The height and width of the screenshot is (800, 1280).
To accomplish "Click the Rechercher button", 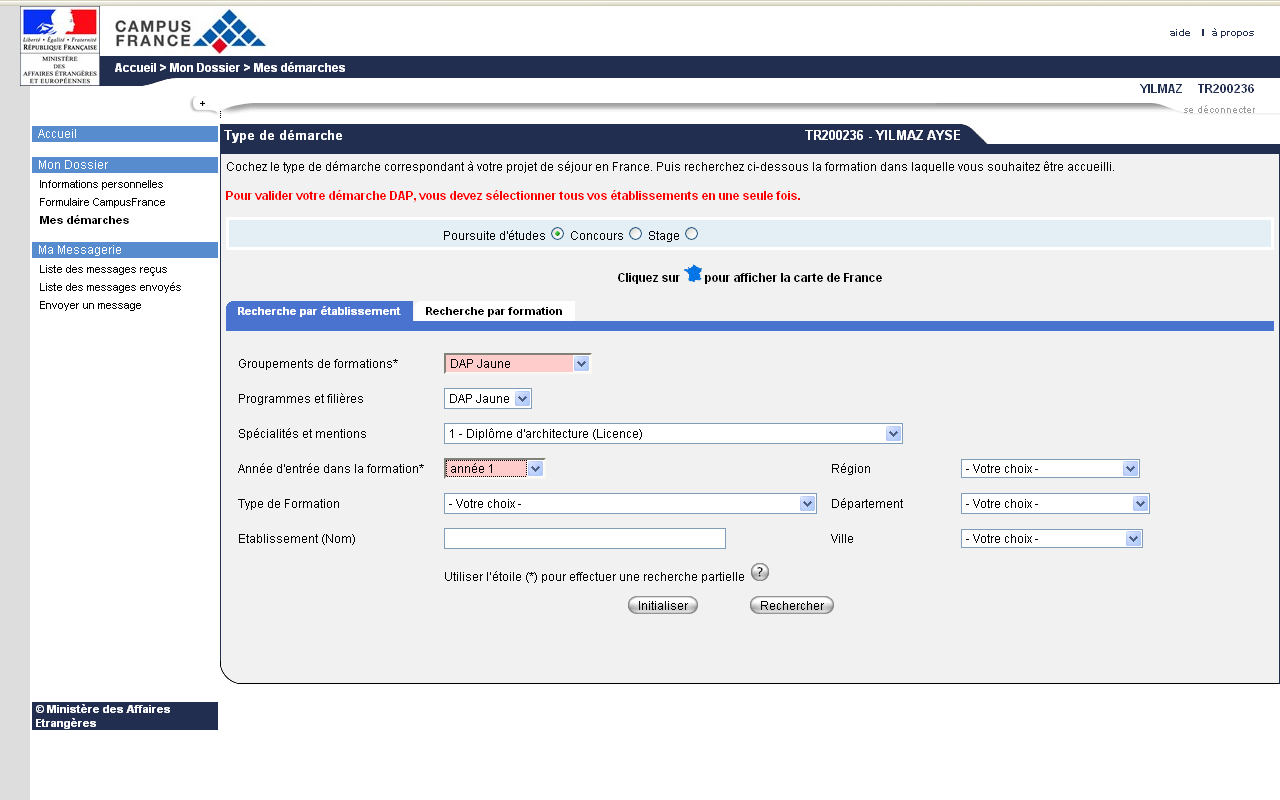I will 792,605.
